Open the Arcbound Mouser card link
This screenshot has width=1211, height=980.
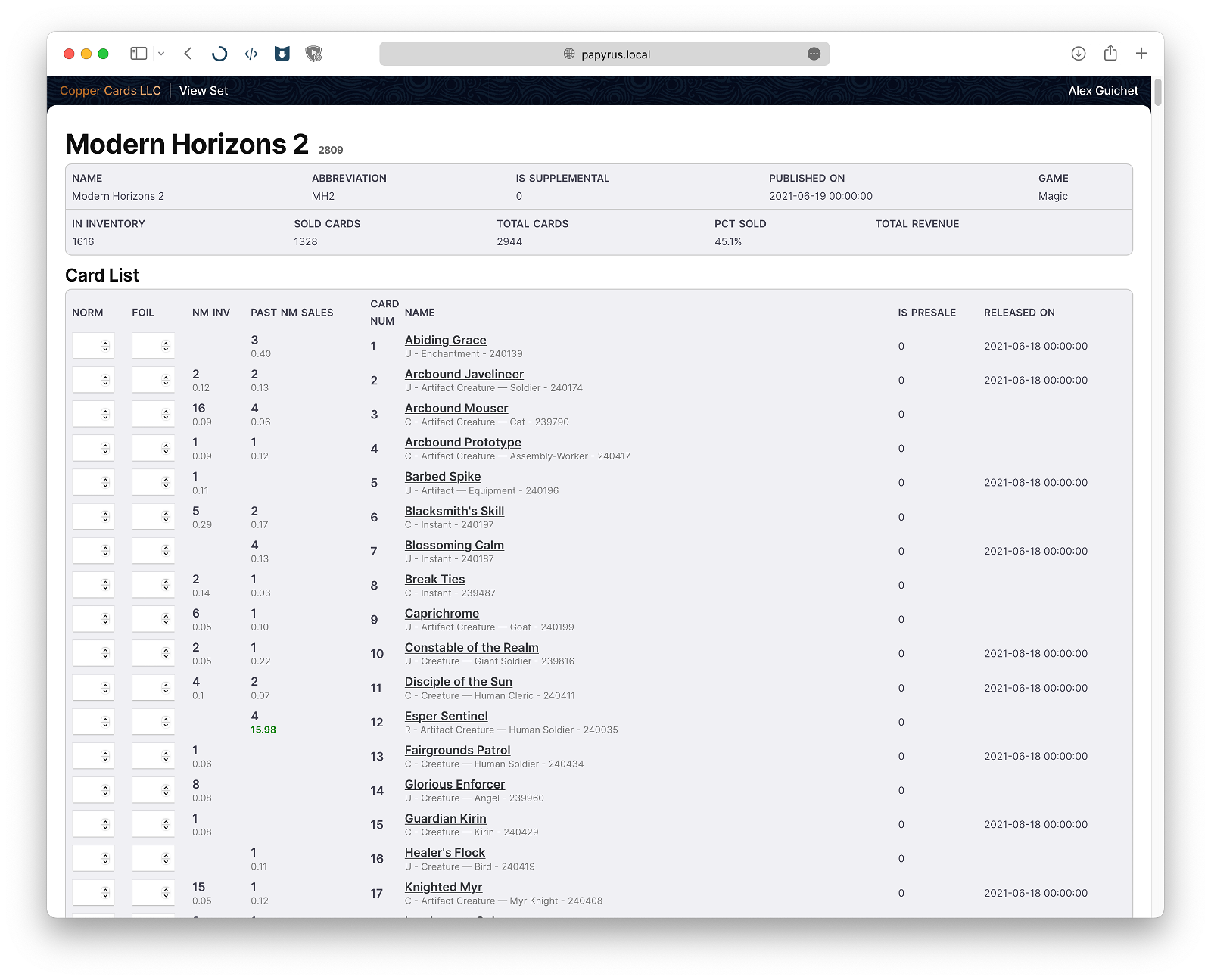tap(456, 408)
